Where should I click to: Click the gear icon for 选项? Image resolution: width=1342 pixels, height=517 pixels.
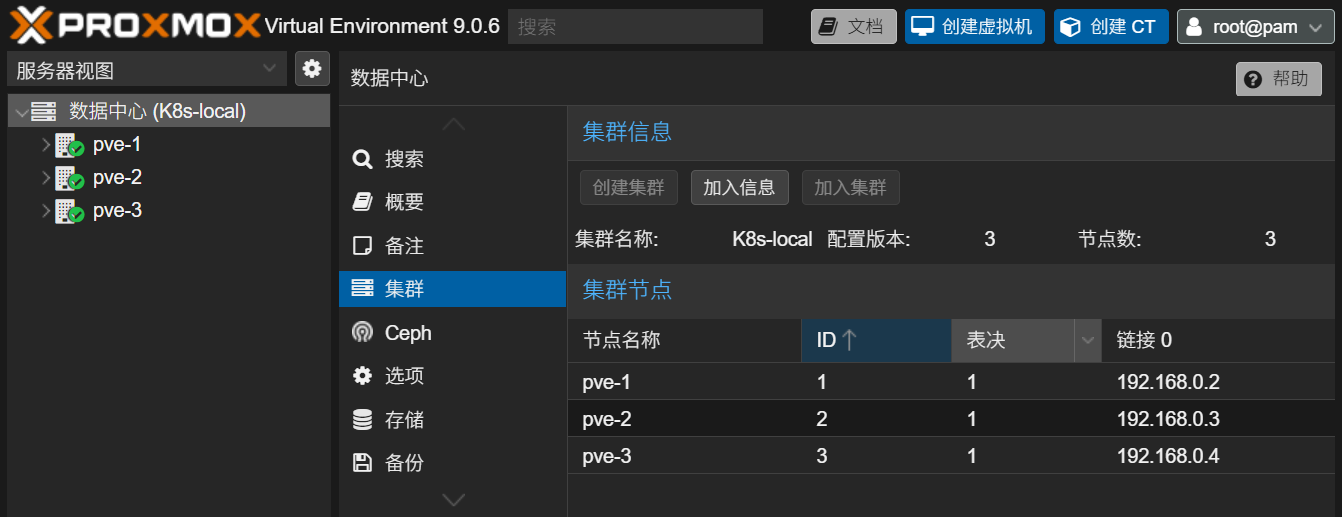point(362,376)
